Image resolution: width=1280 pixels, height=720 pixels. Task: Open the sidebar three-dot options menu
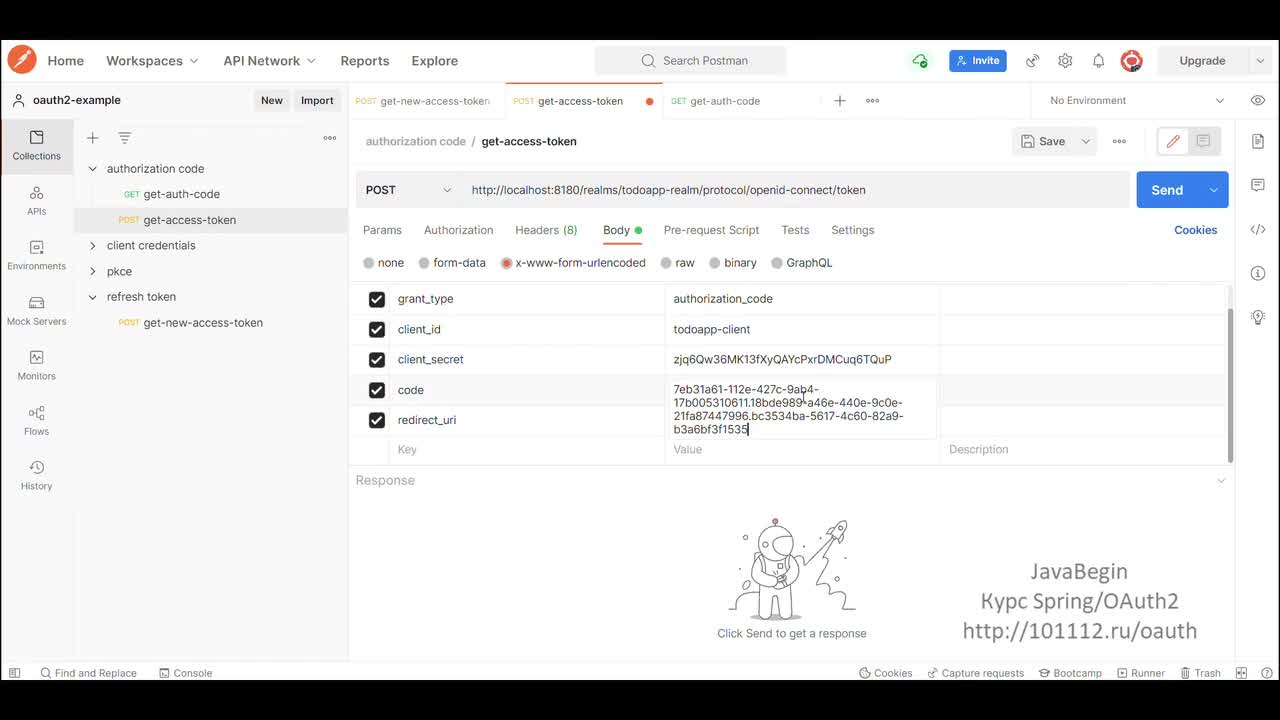pyautogui.click(x=330, y=138)
